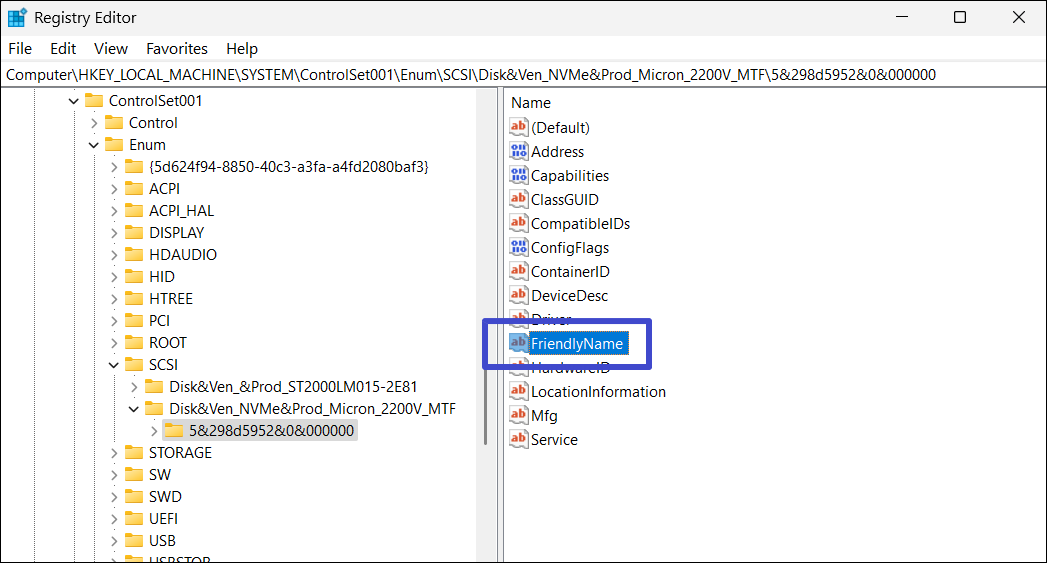Click the tree pane vertical scrollbar

487,300
